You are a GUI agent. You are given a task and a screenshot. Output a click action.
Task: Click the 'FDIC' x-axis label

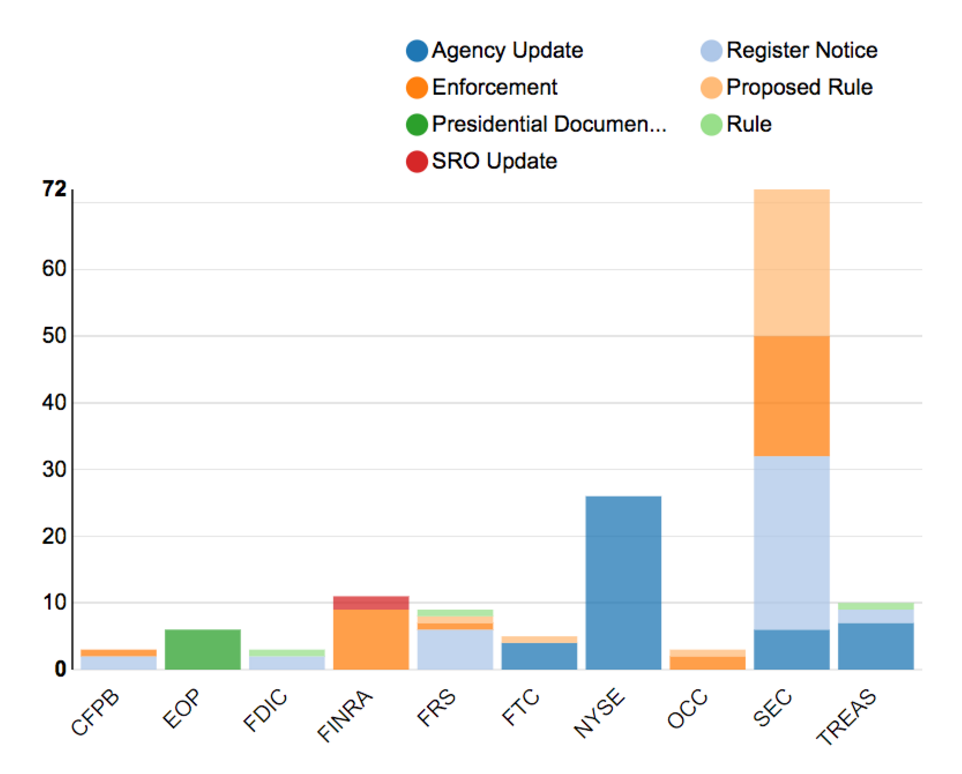coord(265,710)
